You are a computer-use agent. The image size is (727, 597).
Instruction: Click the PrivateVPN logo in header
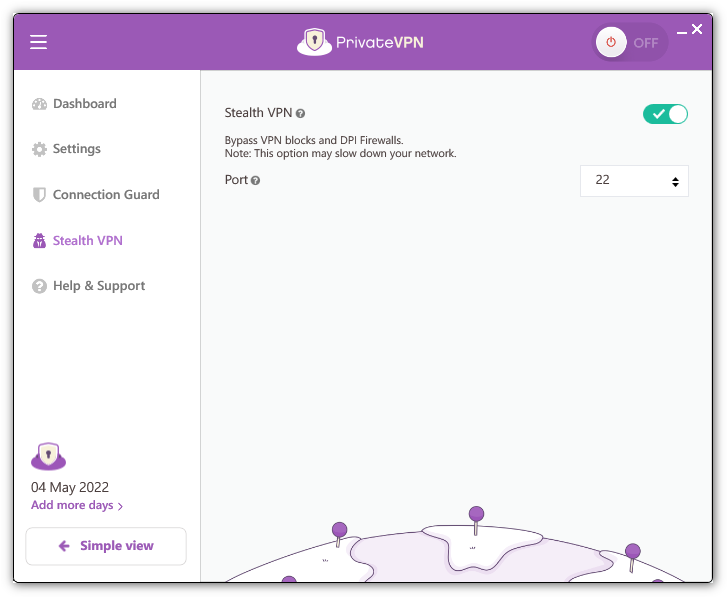click(x=367, y=42)
